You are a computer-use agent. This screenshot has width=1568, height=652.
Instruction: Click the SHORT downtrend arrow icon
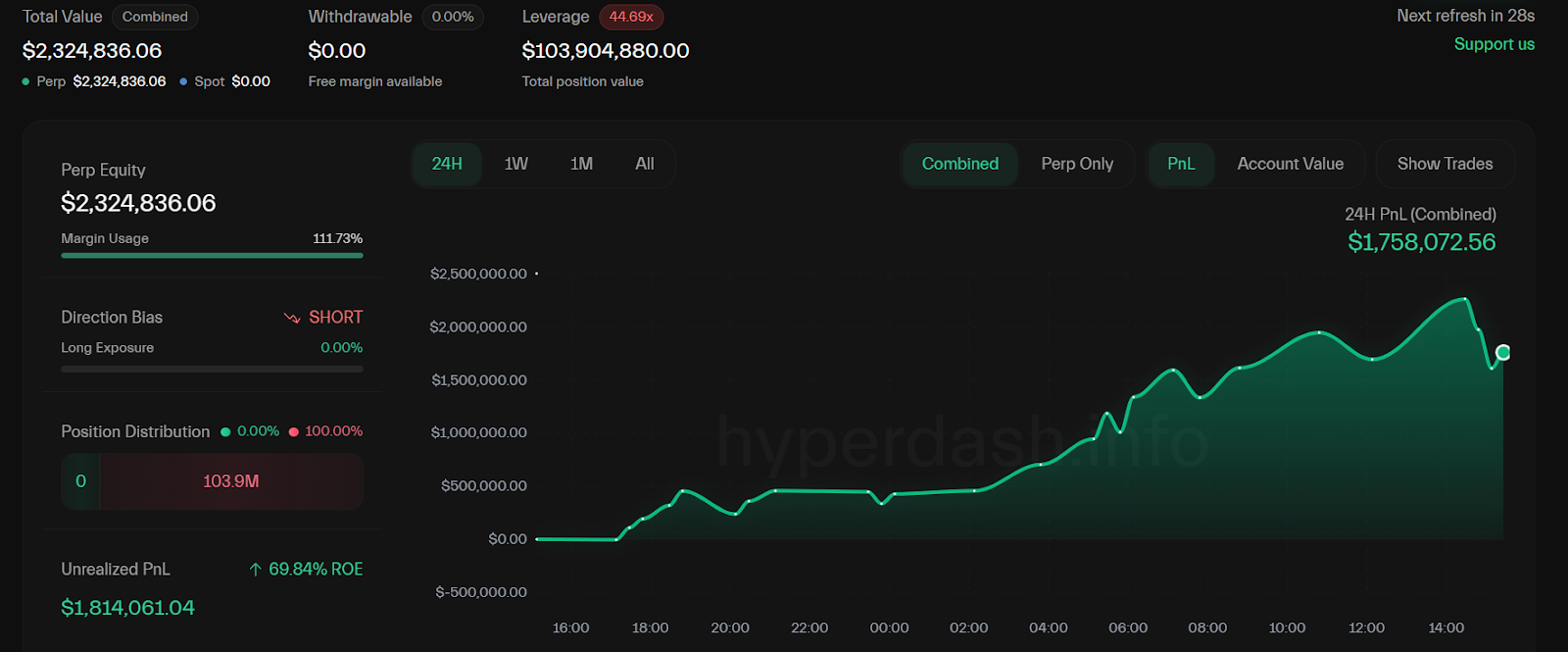coord(291,318)
